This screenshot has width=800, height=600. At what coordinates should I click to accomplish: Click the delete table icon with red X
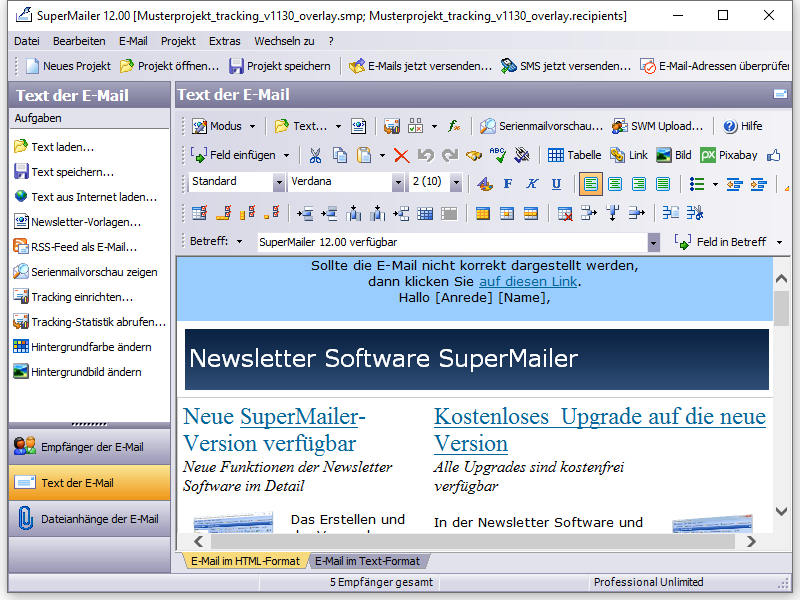(565, 213)
